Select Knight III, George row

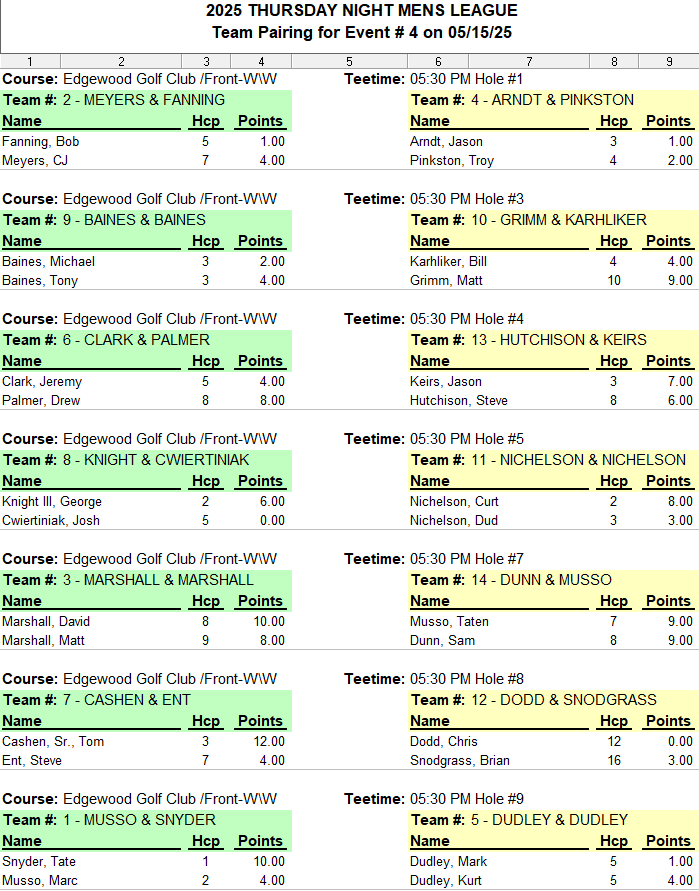click(x=146, y=501)
